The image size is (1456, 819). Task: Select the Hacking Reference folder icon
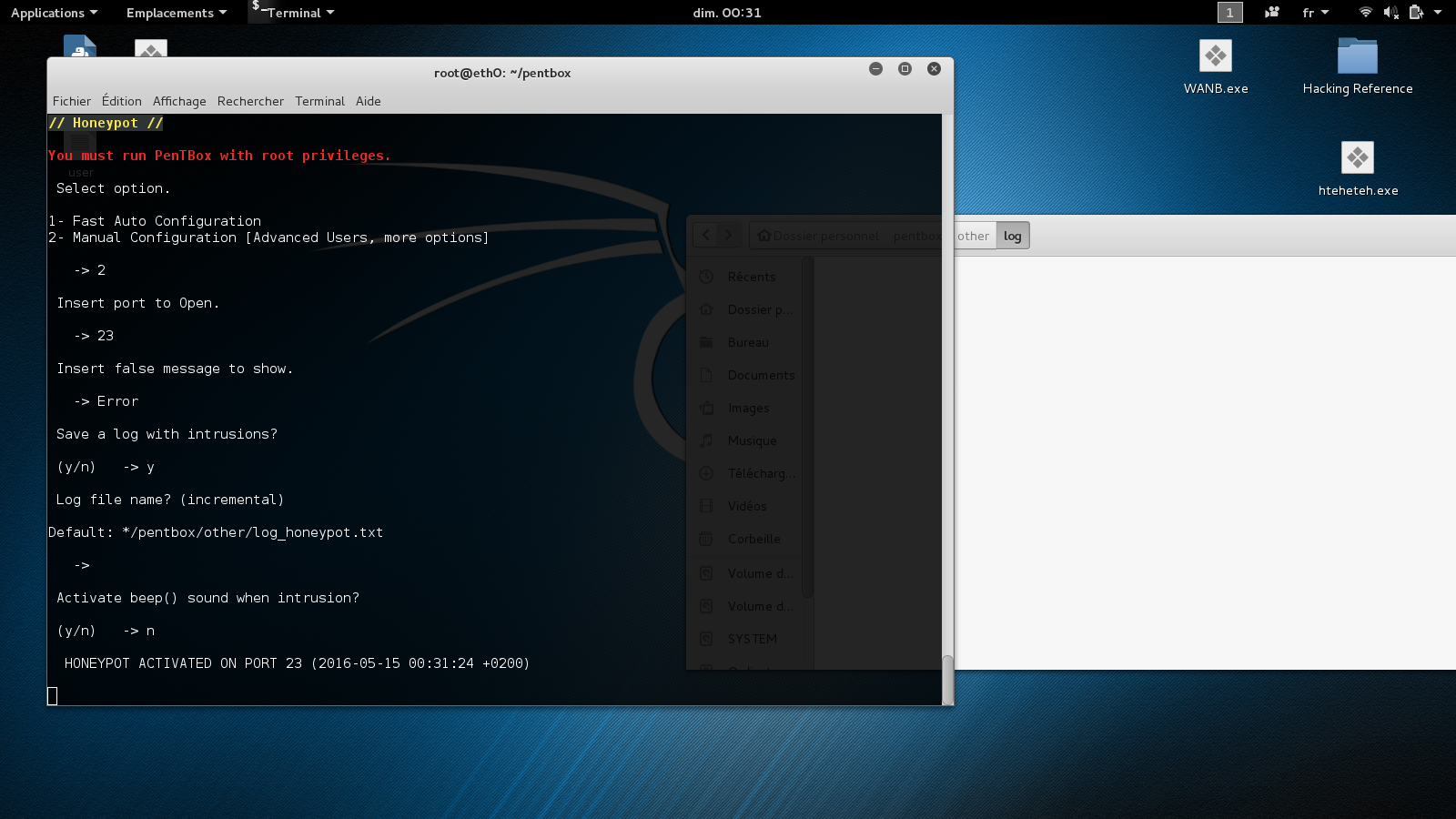coord(1357,57)
